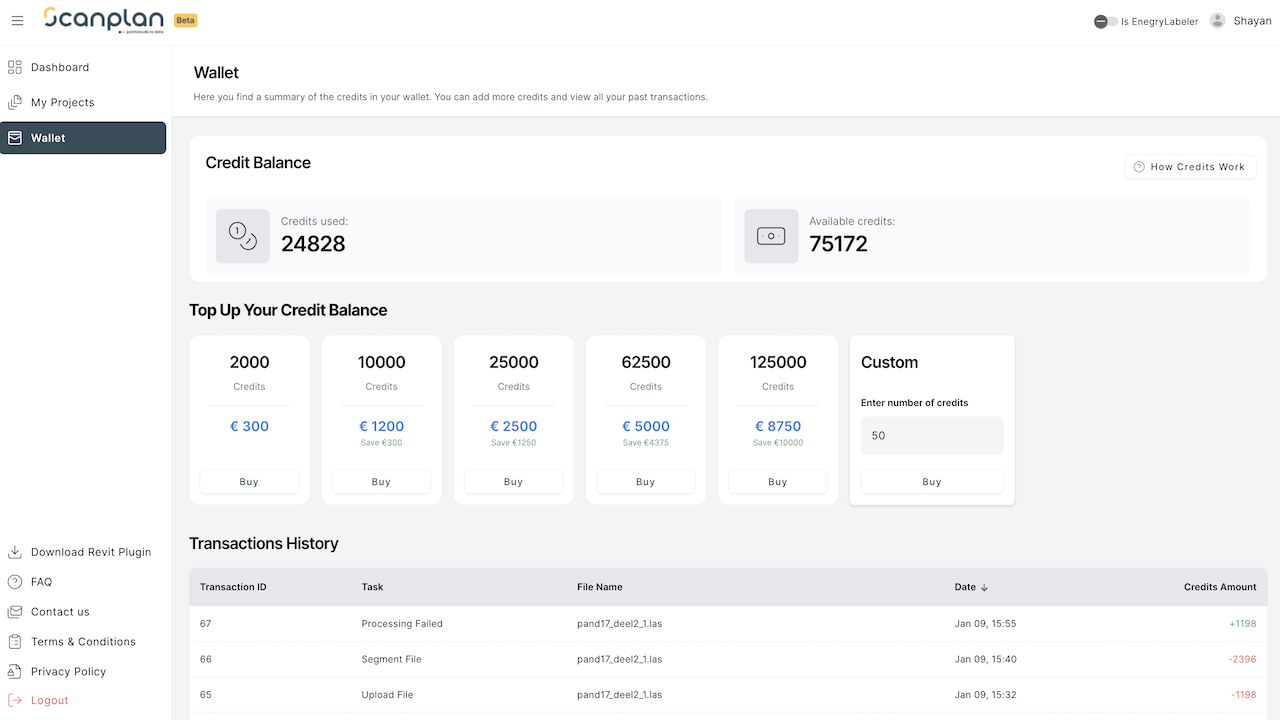Click transaction ID 67
Screen dimensions: 1280x720
click(x=206, y=624)
